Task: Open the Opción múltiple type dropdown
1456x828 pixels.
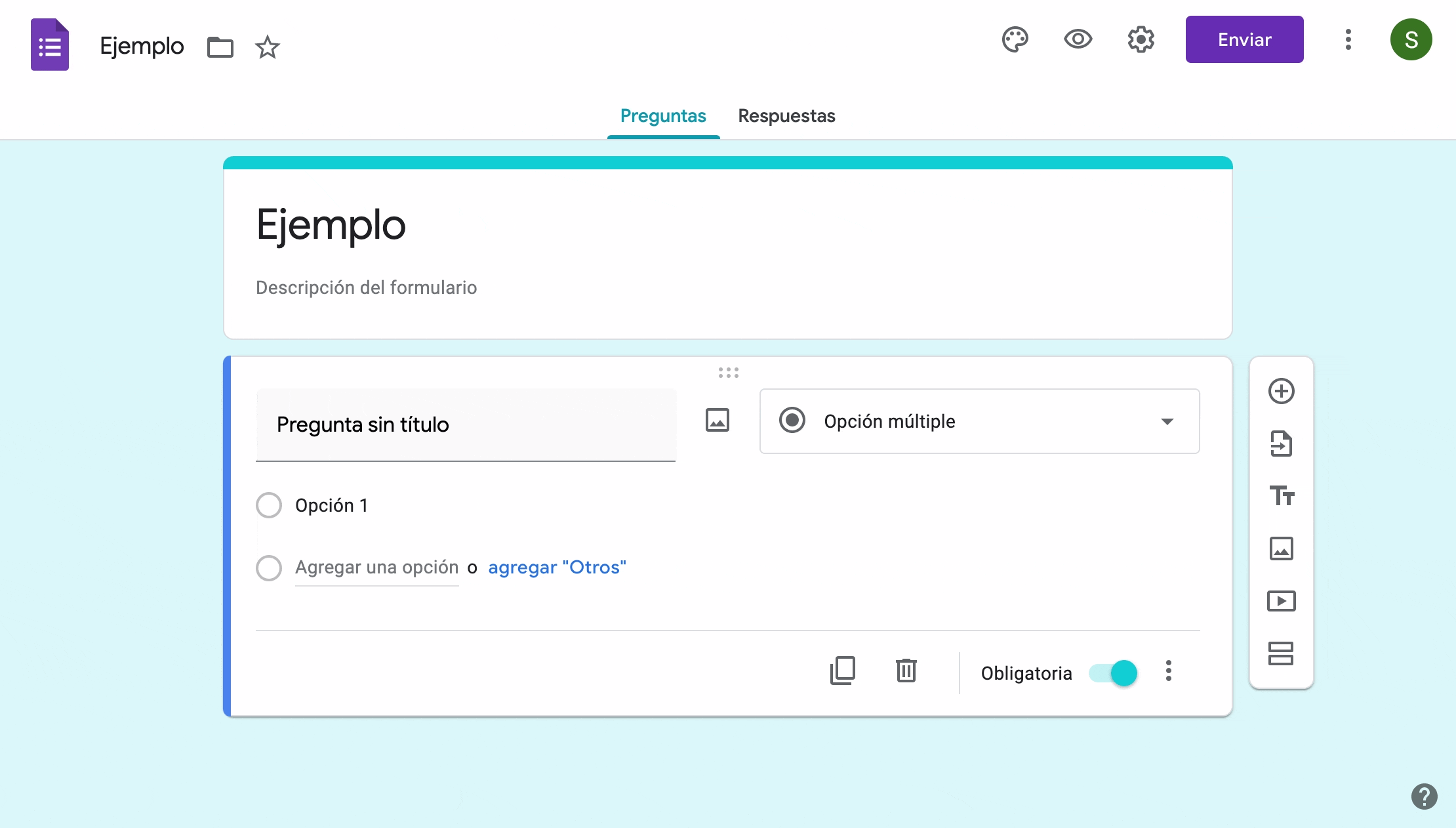Action: tap(979, 421)
